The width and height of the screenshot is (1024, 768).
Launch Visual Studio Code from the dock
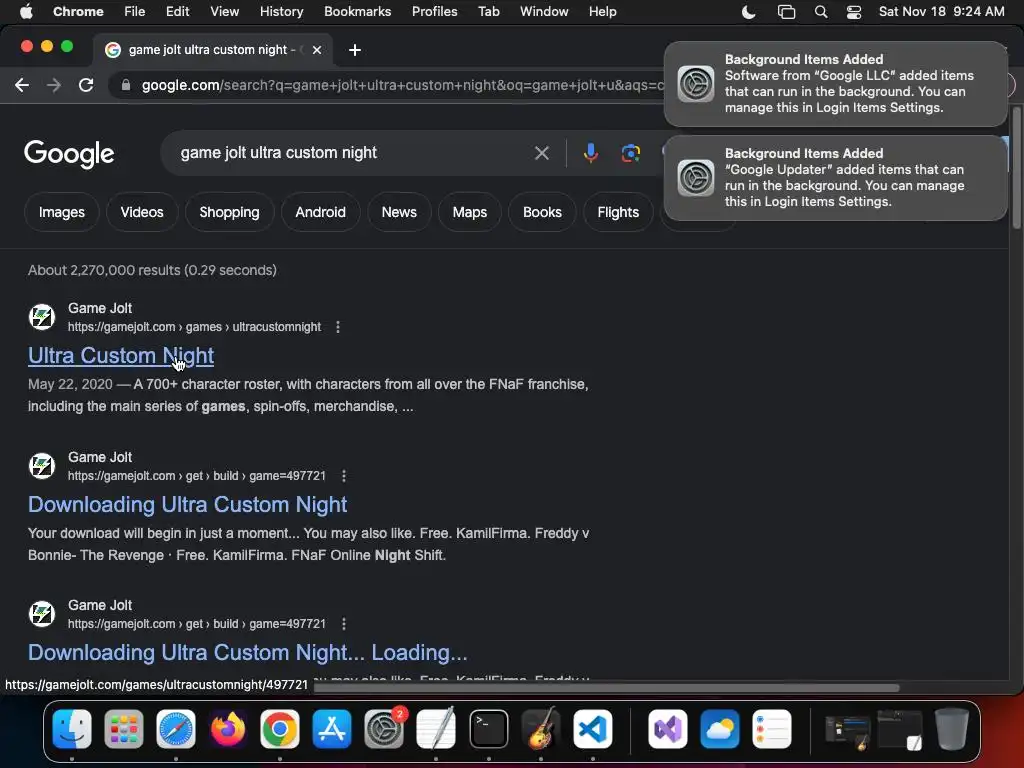[592, 729]
